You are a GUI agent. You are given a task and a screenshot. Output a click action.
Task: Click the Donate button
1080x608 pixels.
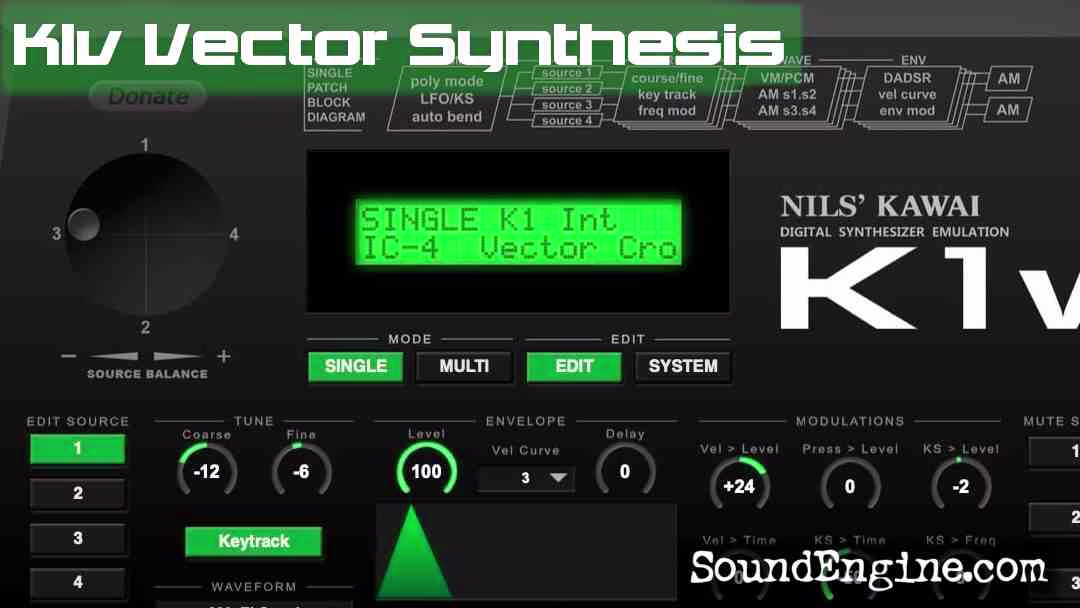pos(148,96)
